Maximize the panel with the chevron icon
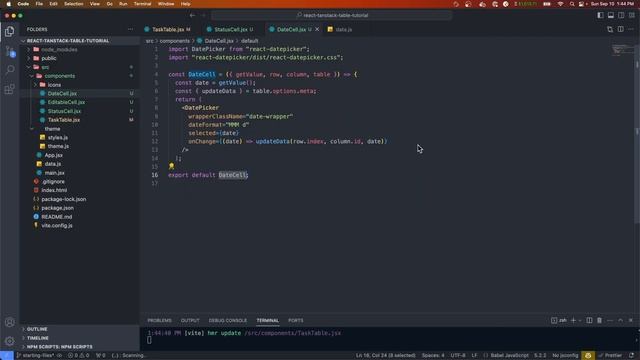This screenshot has height=360, width=640. [620, 320]
